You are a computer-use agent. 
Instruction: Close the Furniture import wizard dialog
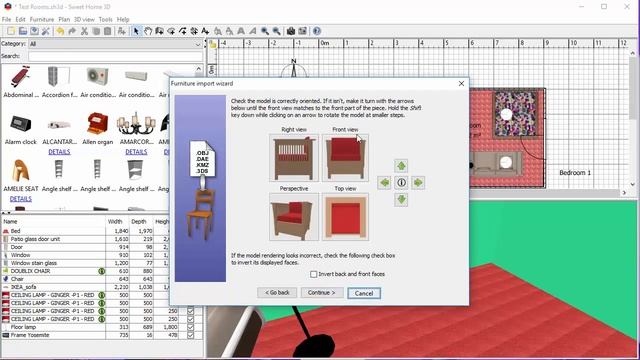click(461, 83)
